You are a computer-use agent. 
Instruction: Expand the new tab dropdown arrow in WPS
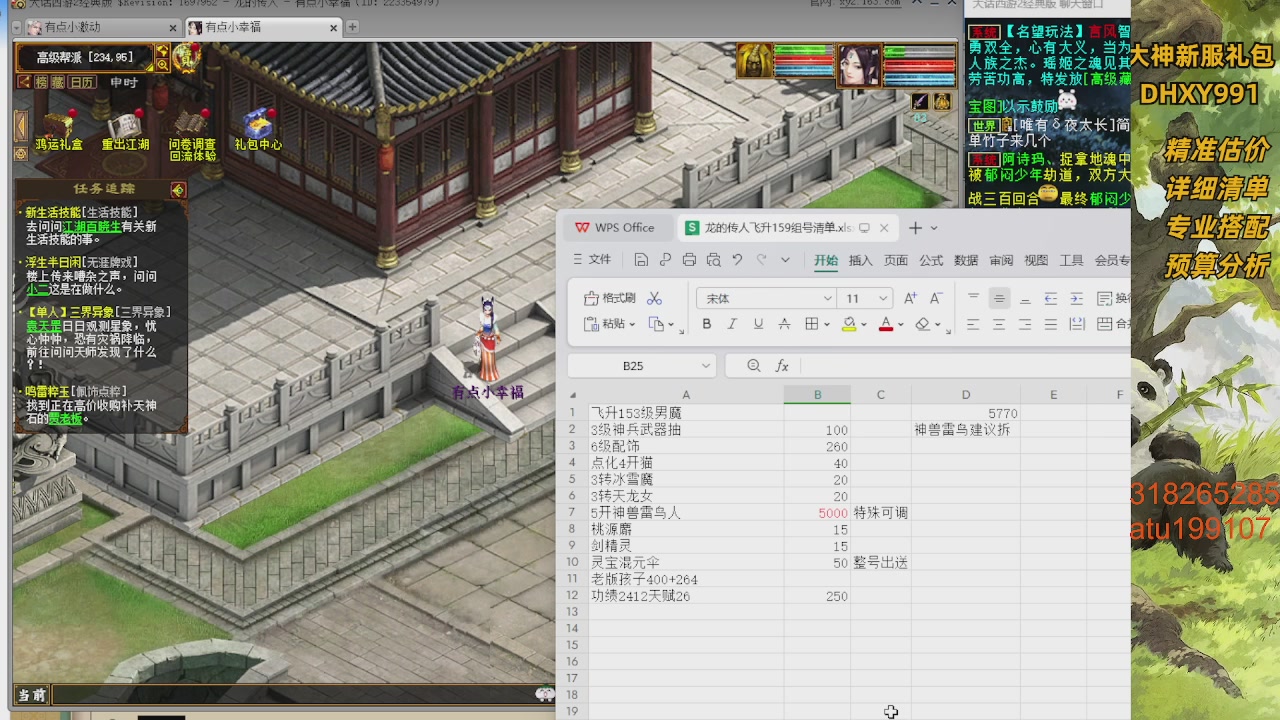(934, 228)
